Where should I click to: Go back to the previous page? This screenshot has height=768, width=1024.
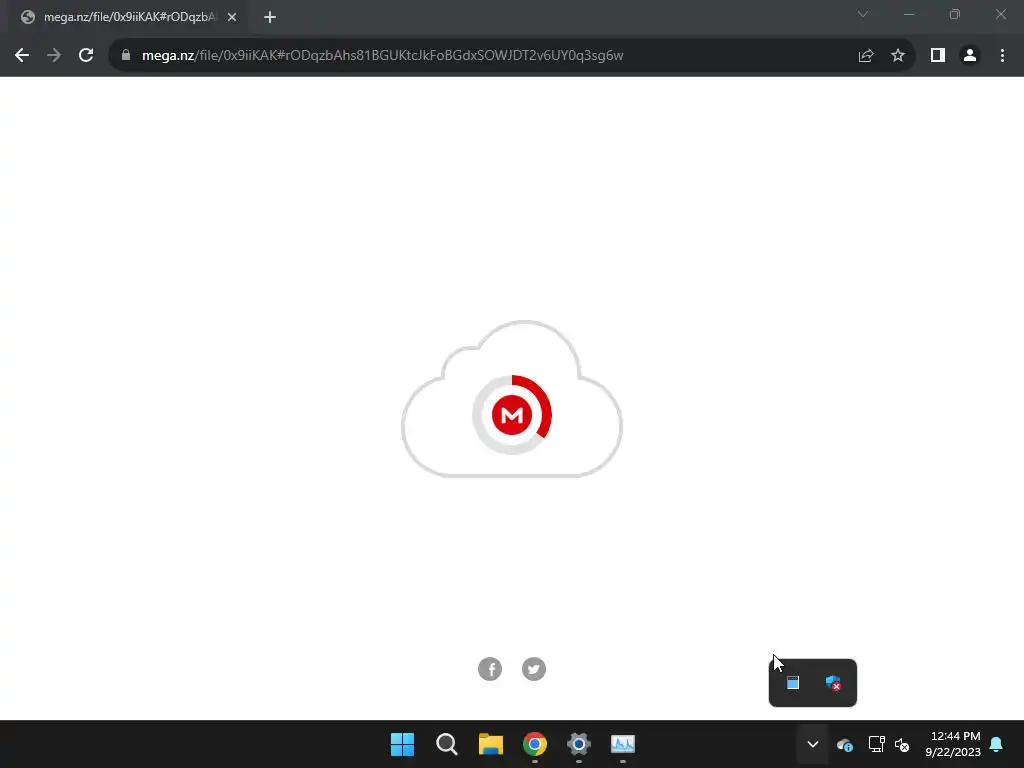22,56
